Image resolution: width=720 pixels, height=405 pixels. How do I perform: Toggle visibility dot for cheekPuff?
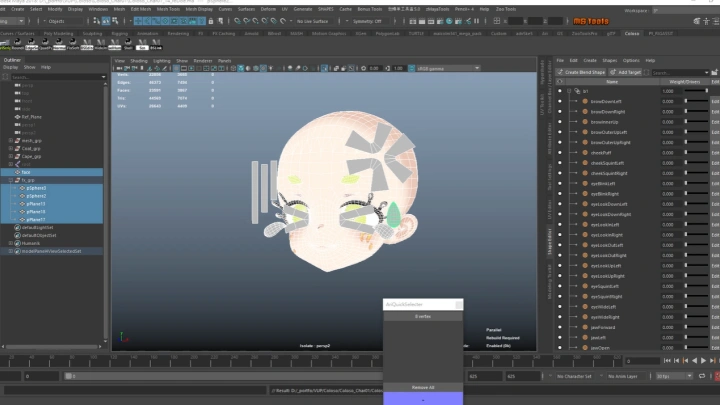click(x=560, y=153)
